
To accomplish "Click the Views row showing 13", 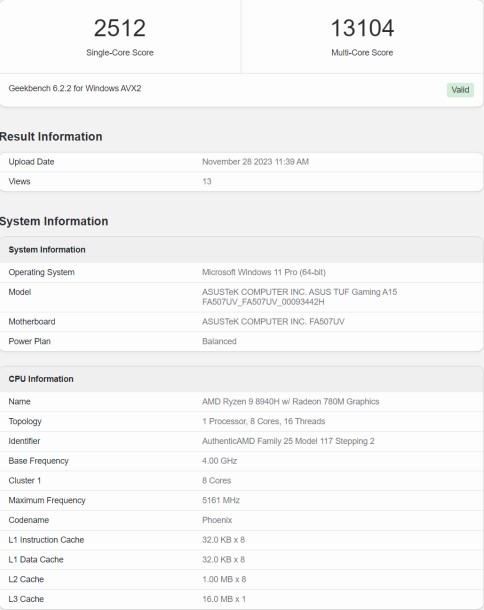I will click(x=241, y=181).
